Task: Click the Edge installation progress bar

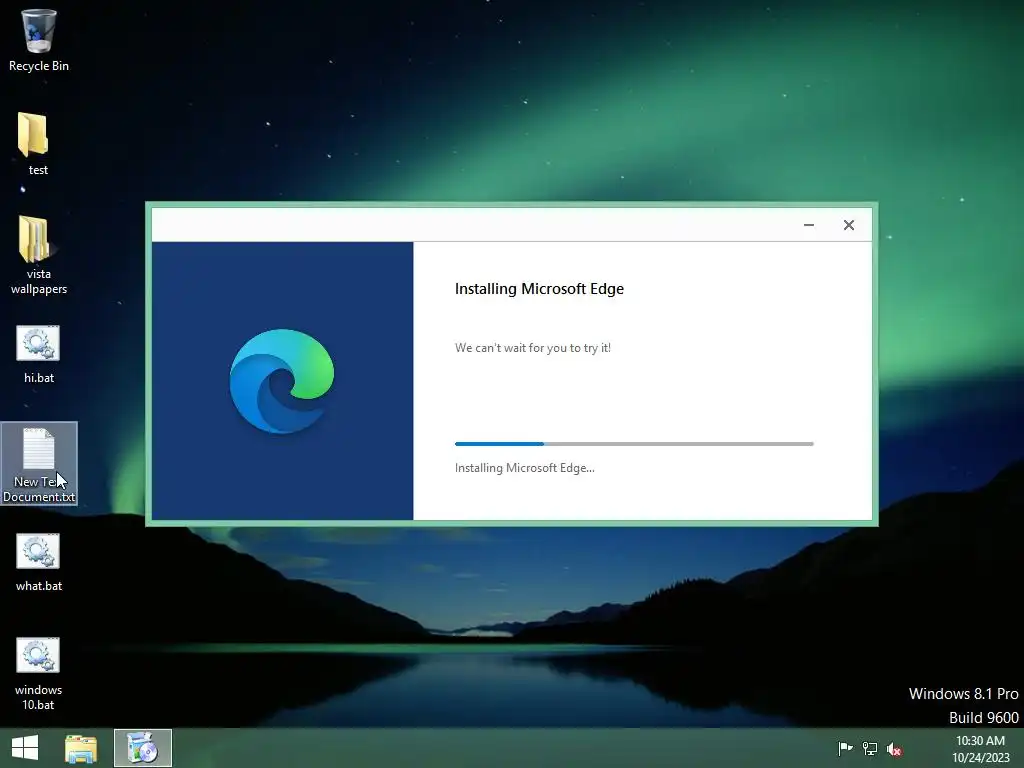Action: [x=634, y=444]
